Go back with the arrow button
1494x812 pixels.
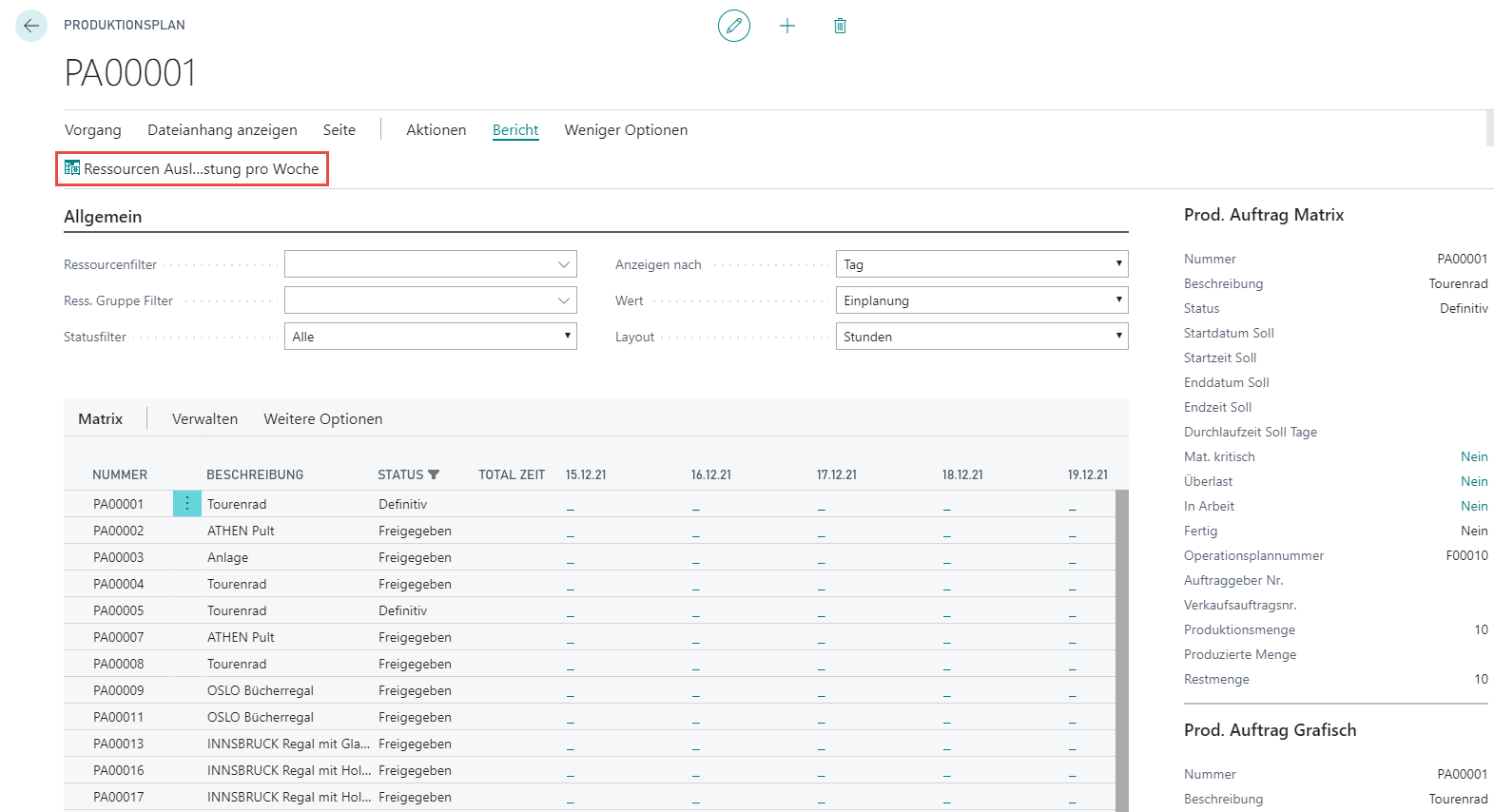coord(31,26)
